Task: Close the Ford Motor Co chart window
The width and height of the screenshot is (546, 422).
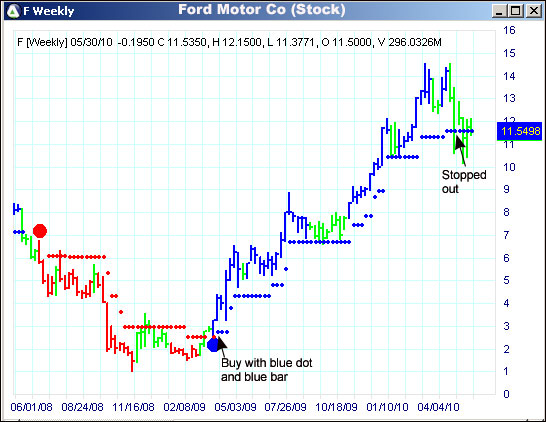Action: tap(533, 11)
